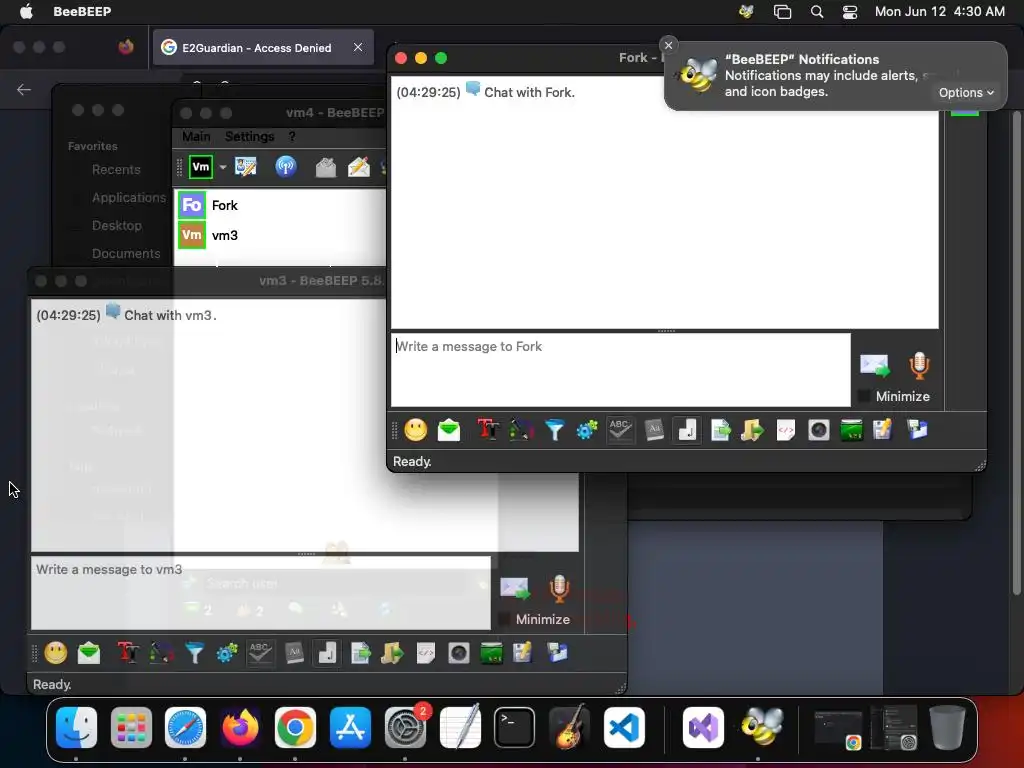Click green envelope icon in Fork chat toolbar
Viewport: 1024px width, 768px height.
(449, 430)
